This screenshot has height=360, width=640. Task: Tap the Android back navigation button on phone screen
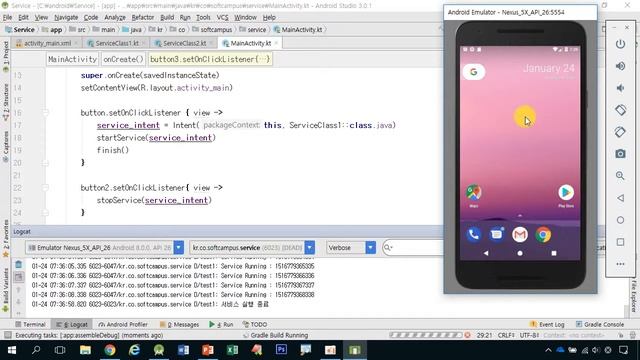tap(486, 253)
